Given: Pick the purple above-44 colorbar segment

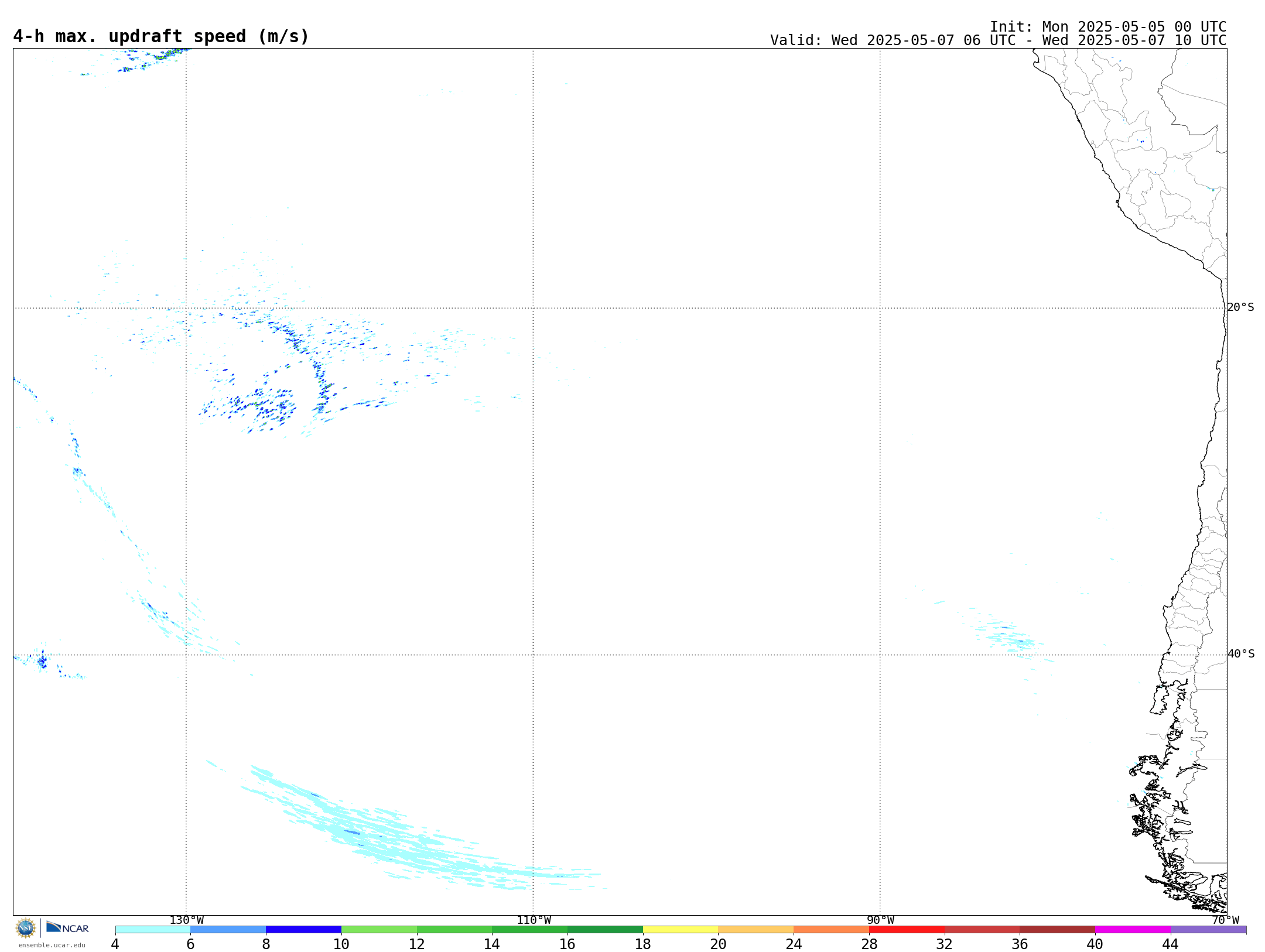Looking at the screenshot, I should 1209,930.
